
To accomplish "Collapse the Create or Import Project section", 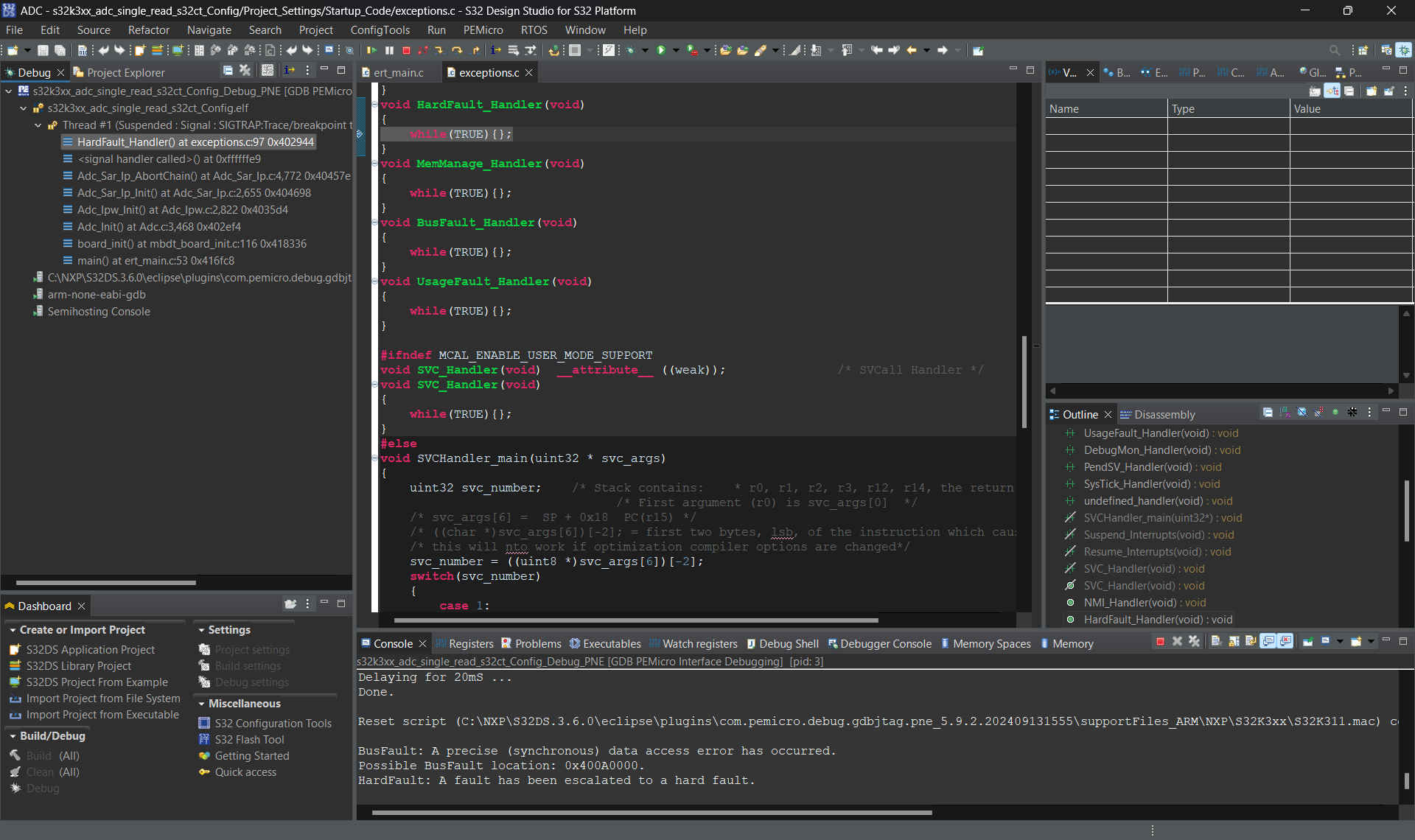I will (13, 630).
